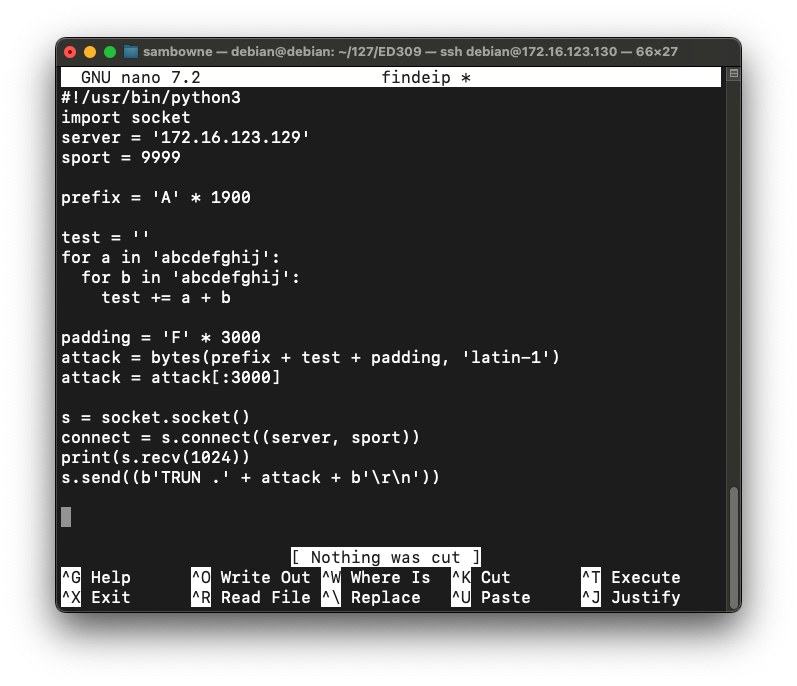This screenshot has height=686, width=797.
Task: Click the 'for b in' loop line
Action: point(191,277)
